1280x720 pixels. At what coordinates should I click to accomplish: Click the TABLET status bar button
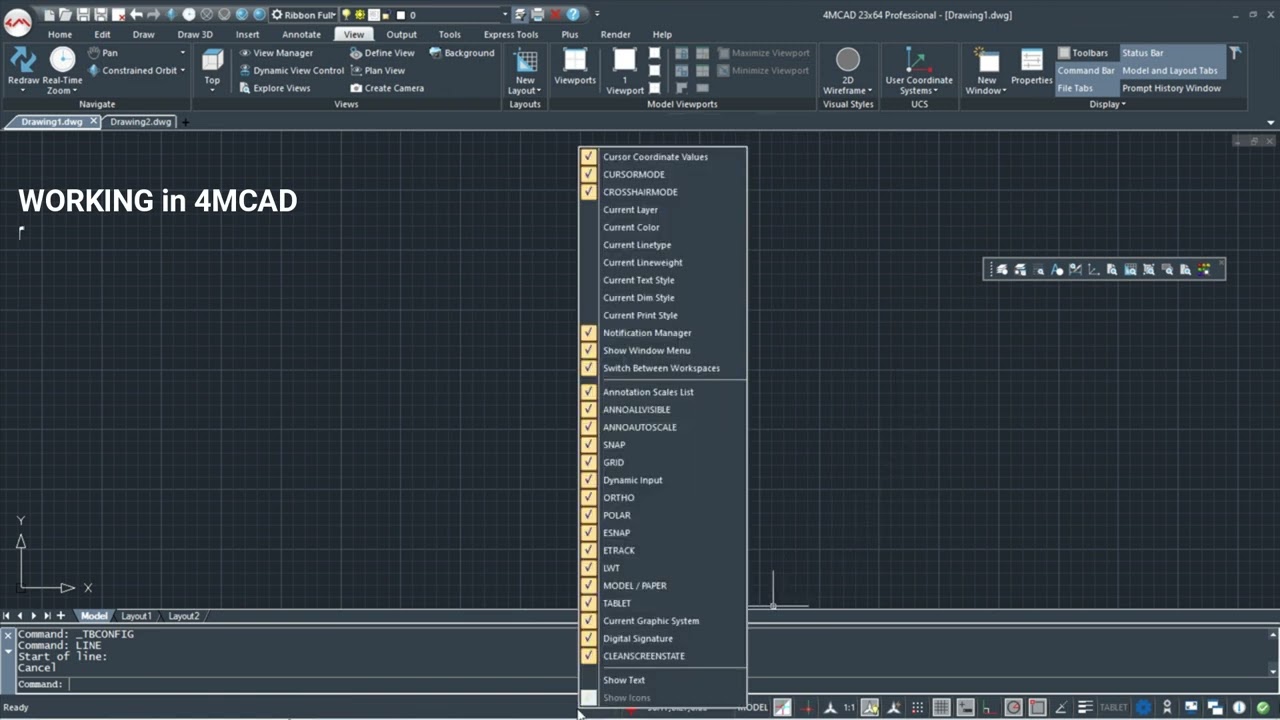[x=1114, y=708]
